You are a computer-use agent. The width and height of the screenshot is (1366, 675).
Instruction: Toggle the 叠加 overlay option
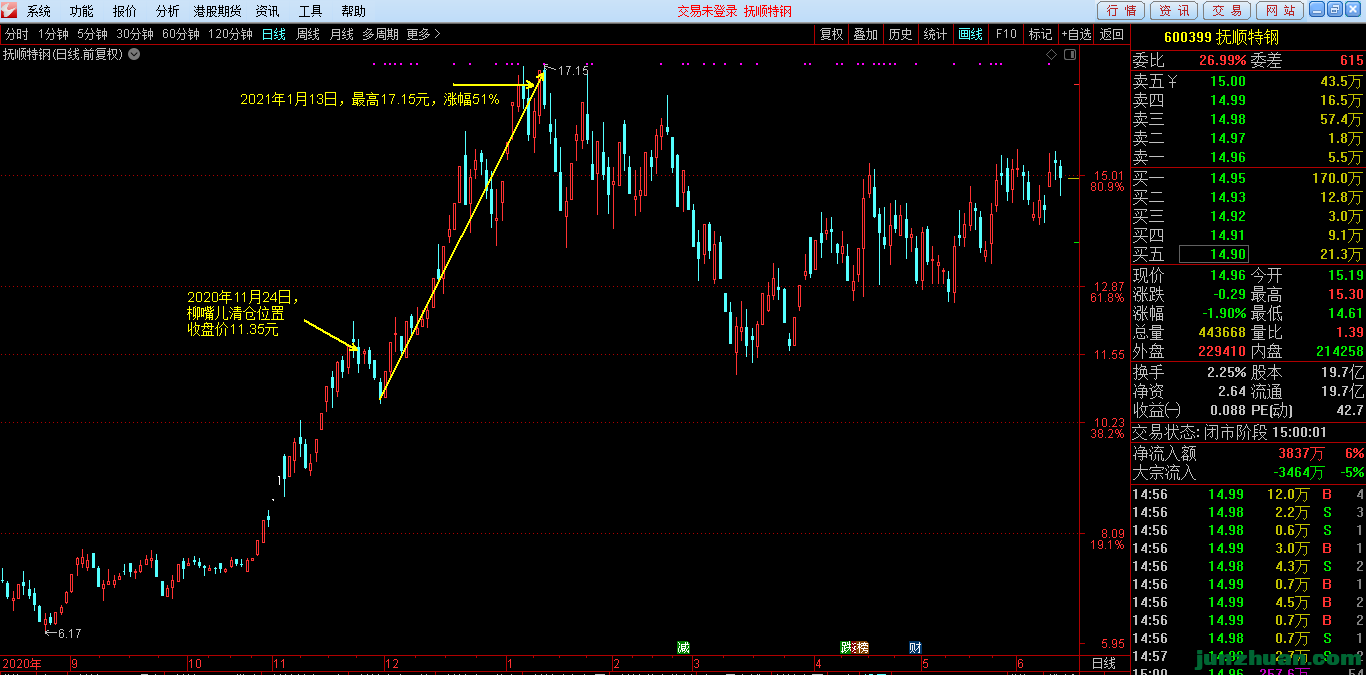[865, 34]
